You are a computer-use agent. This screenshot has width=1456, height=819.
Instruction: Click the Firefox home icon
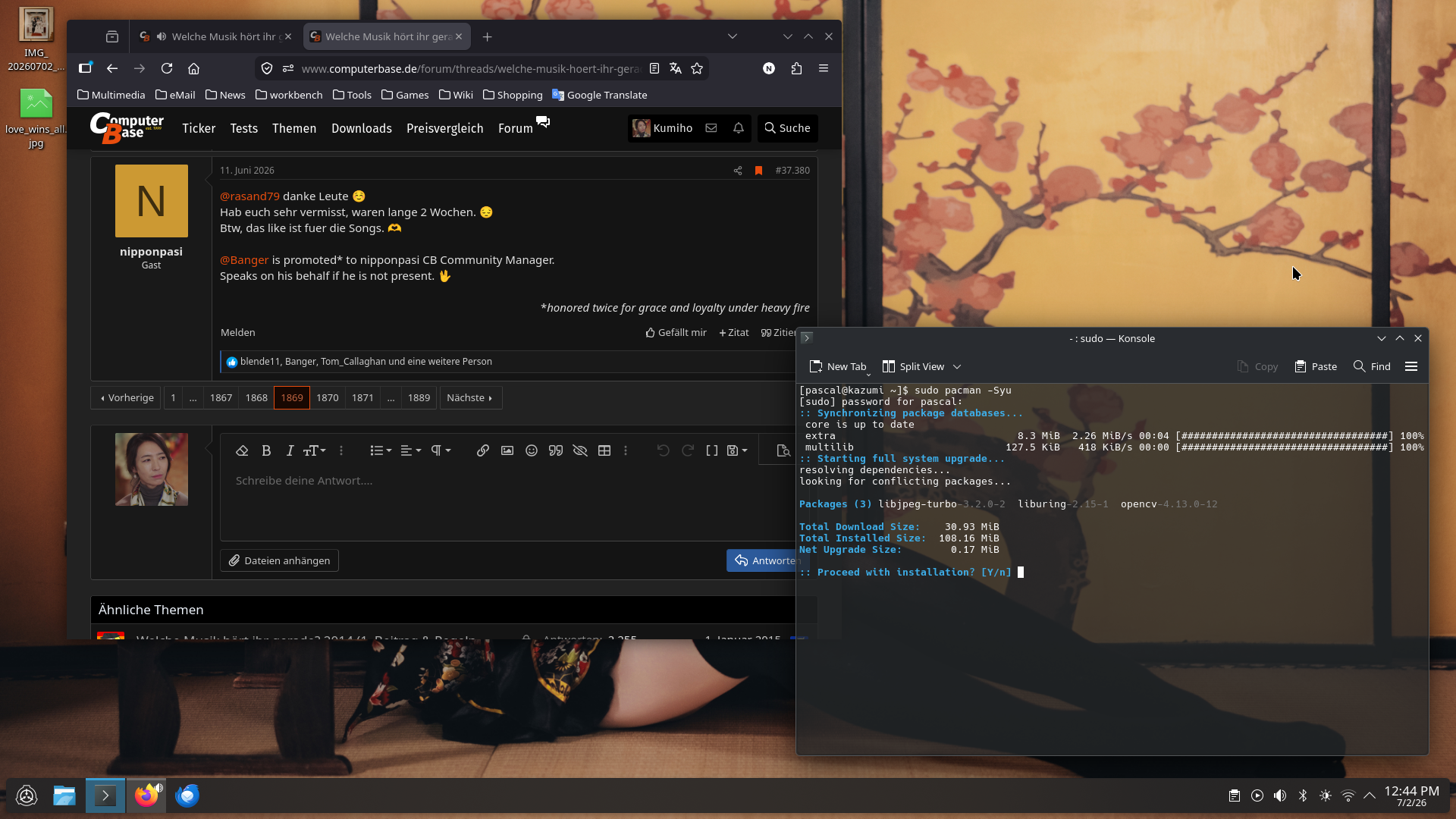coord(194,68)
